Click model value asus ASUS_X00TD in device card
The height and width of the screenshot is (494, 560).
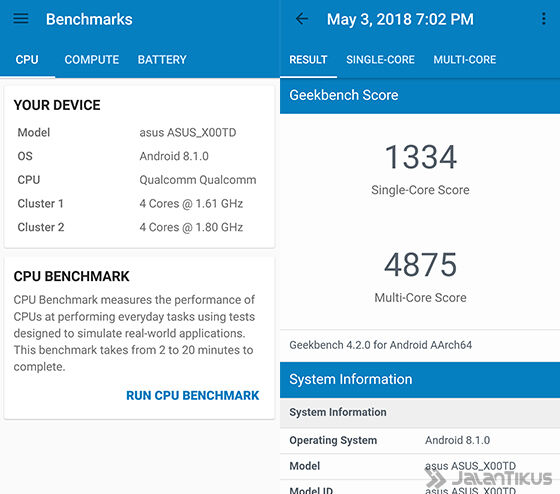(188, 133)
